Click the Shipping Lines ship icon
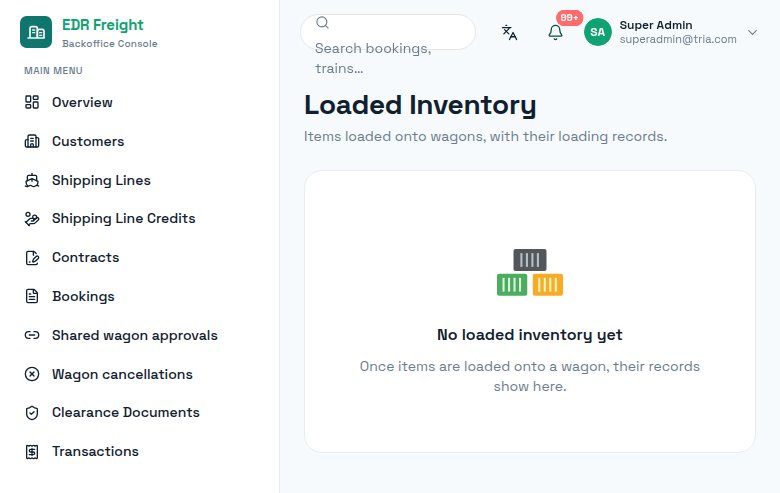 [x=32, y=180]
